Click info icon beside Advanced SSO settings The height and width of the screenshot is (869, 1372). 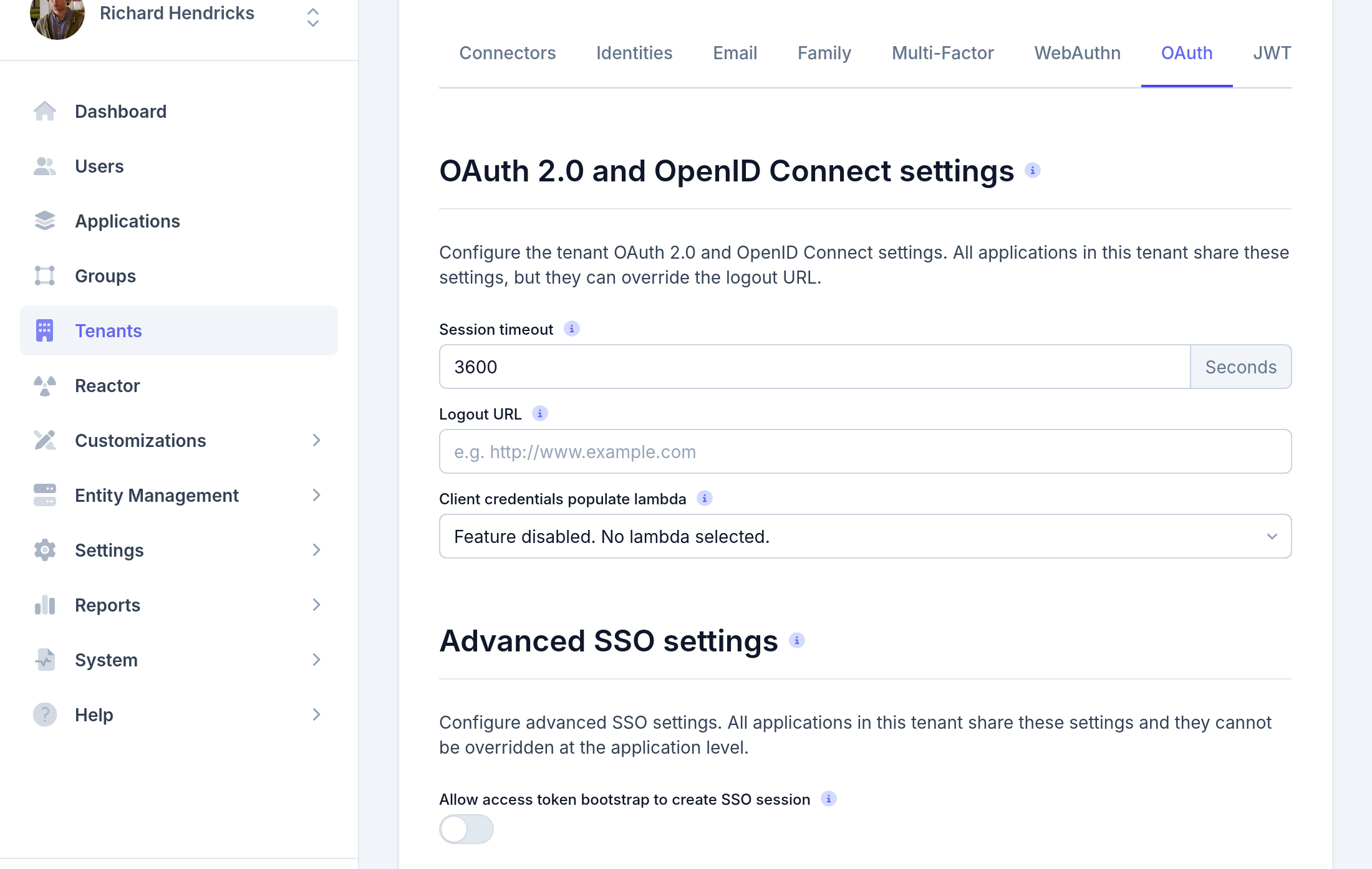point(797,640)
